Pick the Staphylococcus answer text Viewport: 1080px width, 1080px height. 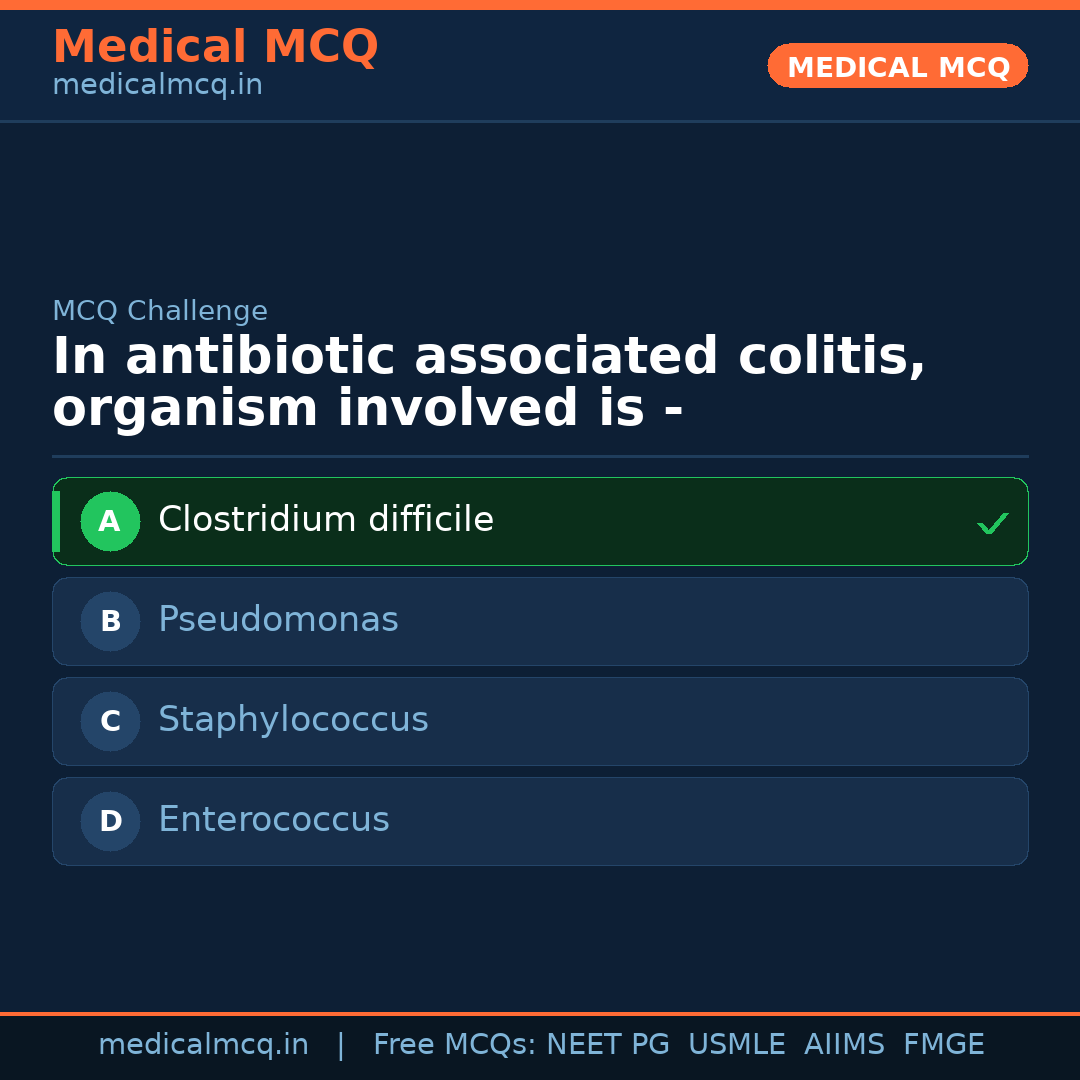point(293,720)
